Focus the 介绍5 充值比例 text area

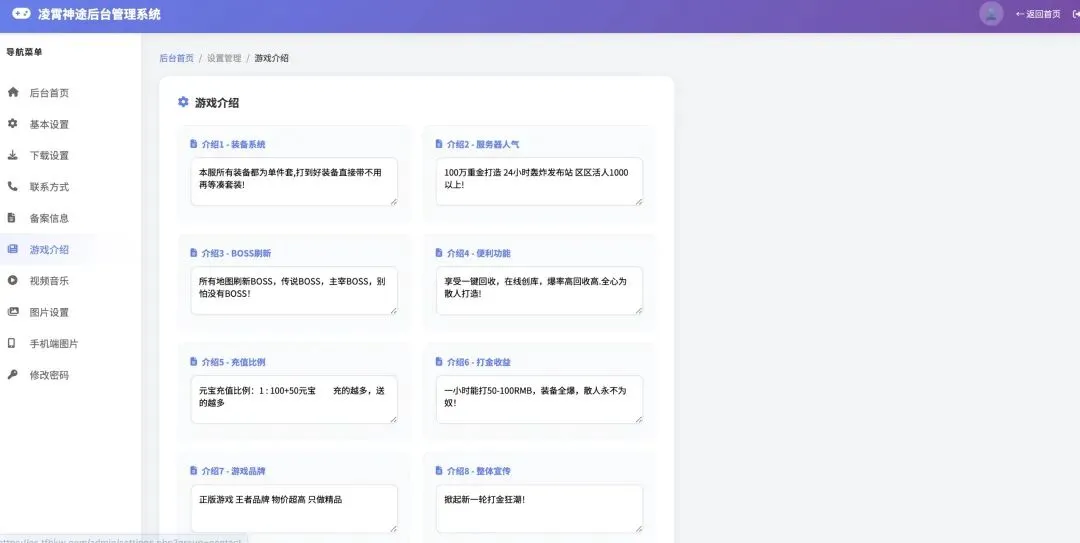coord(294,400)
